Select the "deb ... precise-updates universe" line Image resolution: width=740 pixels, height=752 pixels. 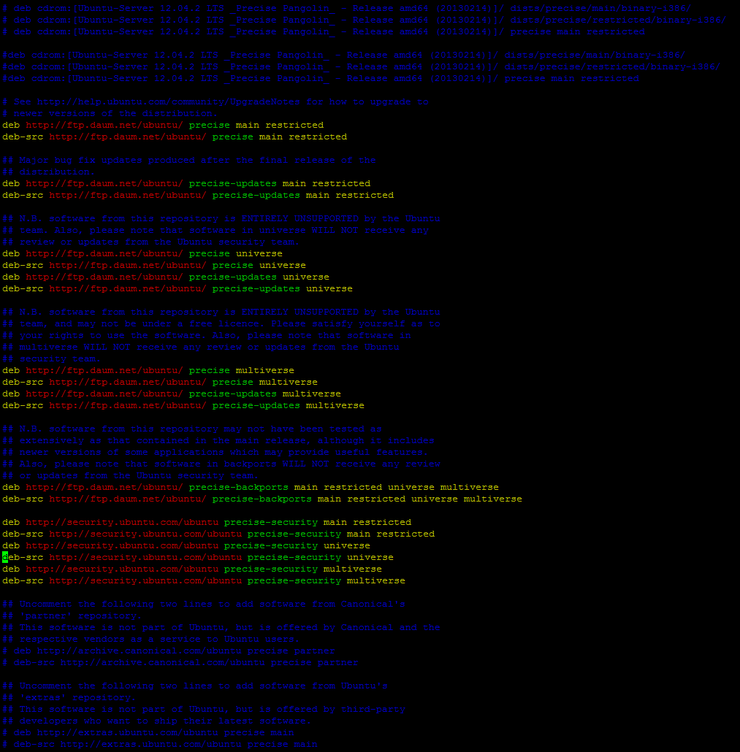(x=166, y=277)
